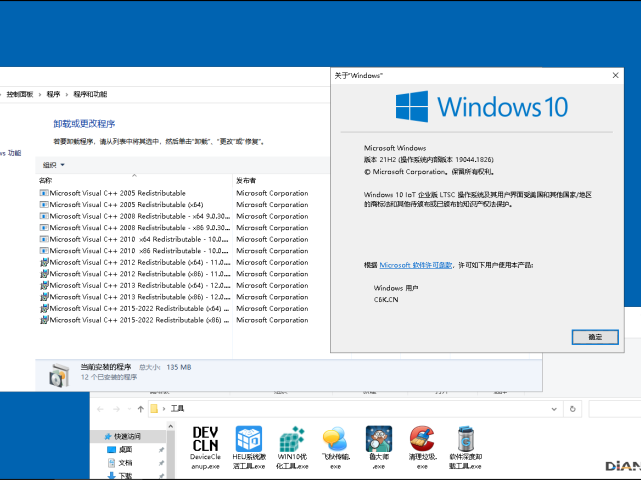This screenshot has width=641, height=480.
Task: Open the 组织 dropdown menu
Action: tap(54, 165)
